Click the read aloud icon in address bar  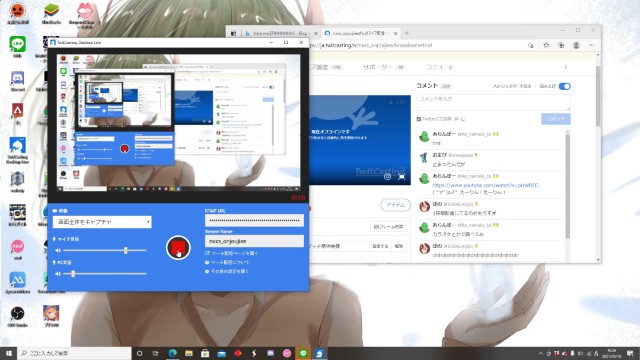531,45
